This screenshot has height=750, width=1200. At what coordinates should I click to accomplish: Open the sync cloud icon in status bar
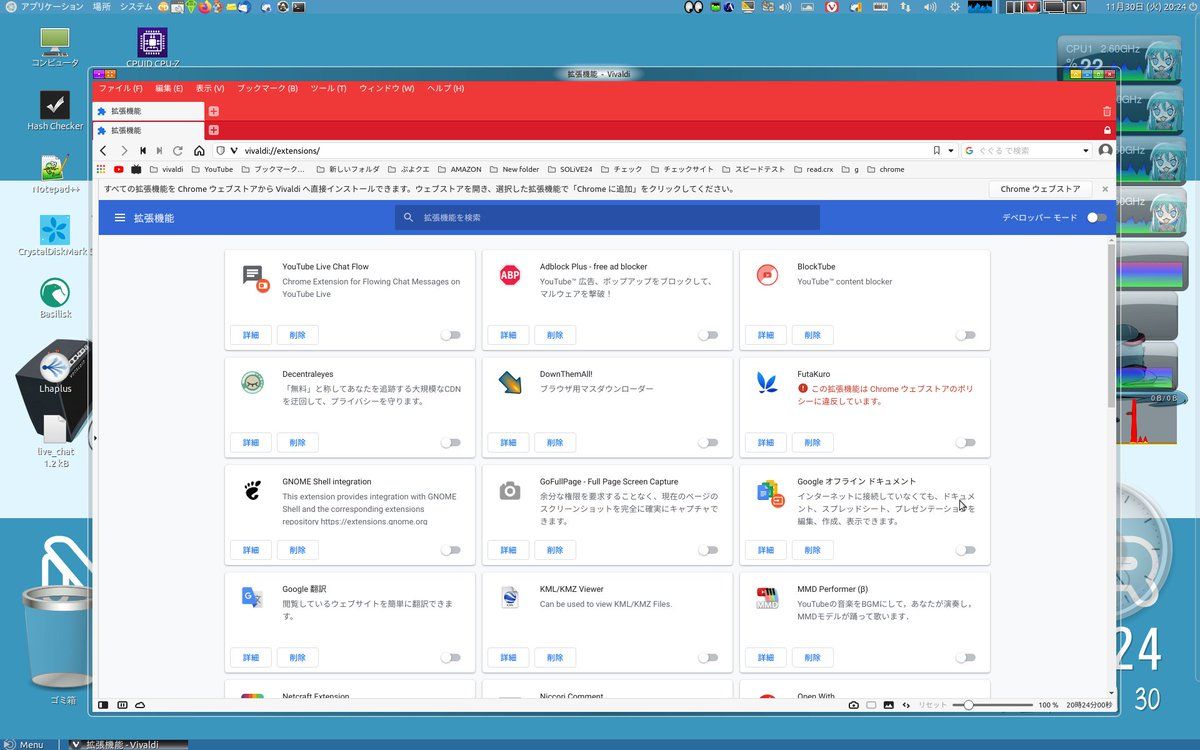pos(140,705)
